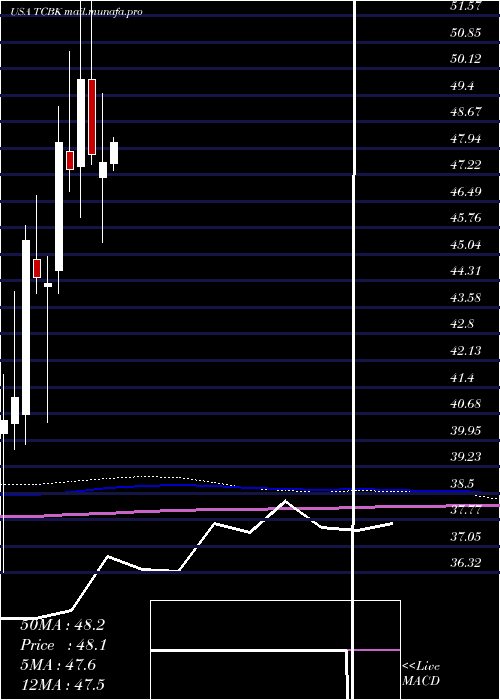
Task: Click price label 46.49
Action: 467,192
